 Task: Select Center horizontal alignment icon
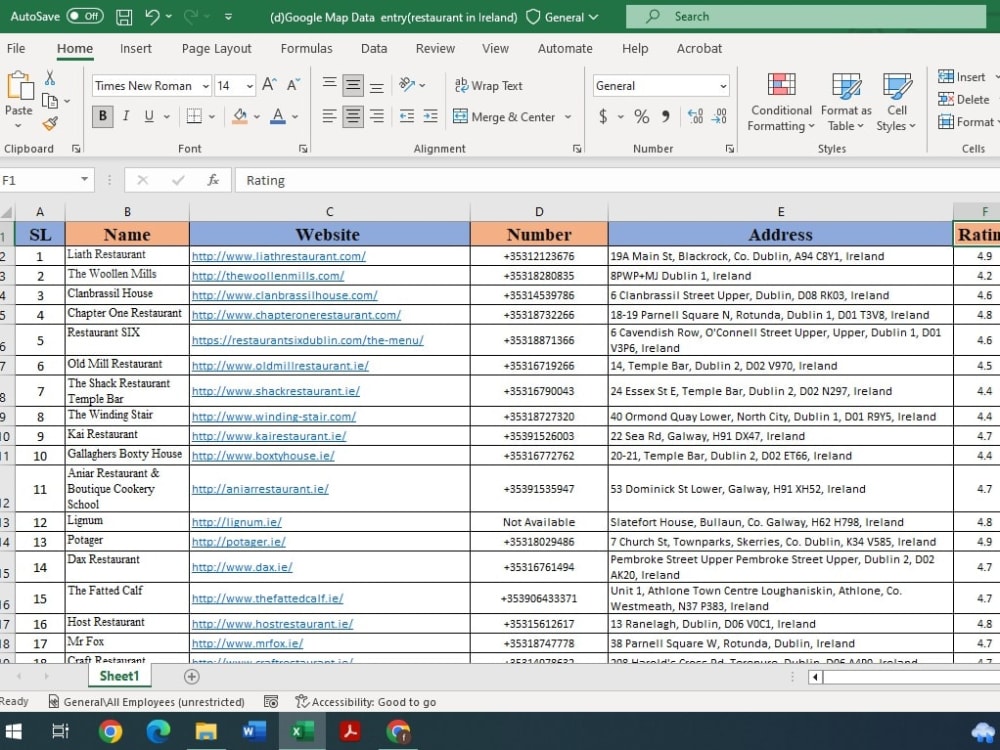tap(353, 116)
